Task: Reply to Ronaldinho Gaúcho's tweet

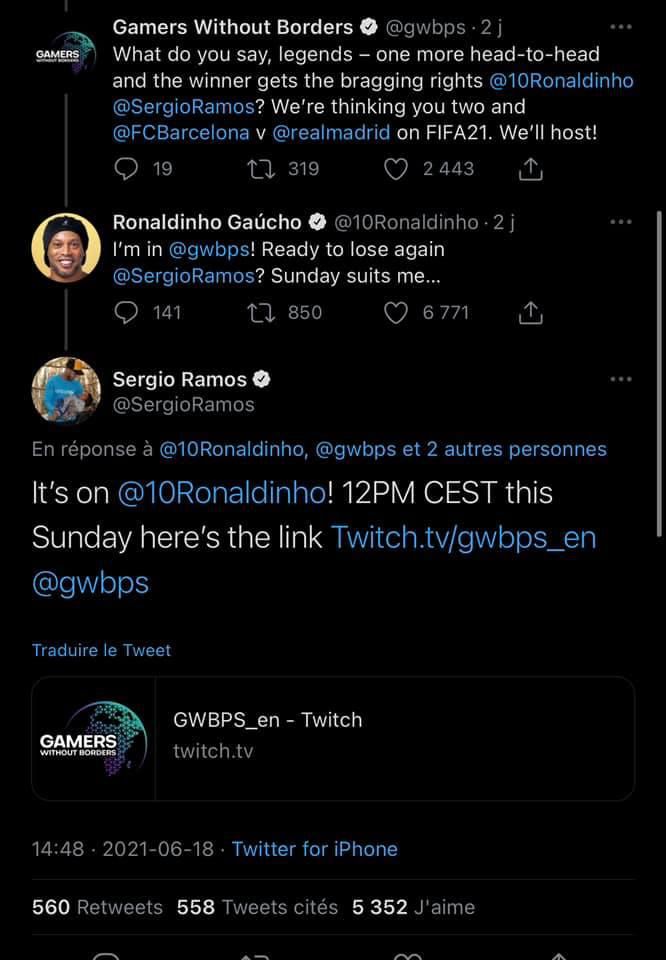Action: point(126,313)
